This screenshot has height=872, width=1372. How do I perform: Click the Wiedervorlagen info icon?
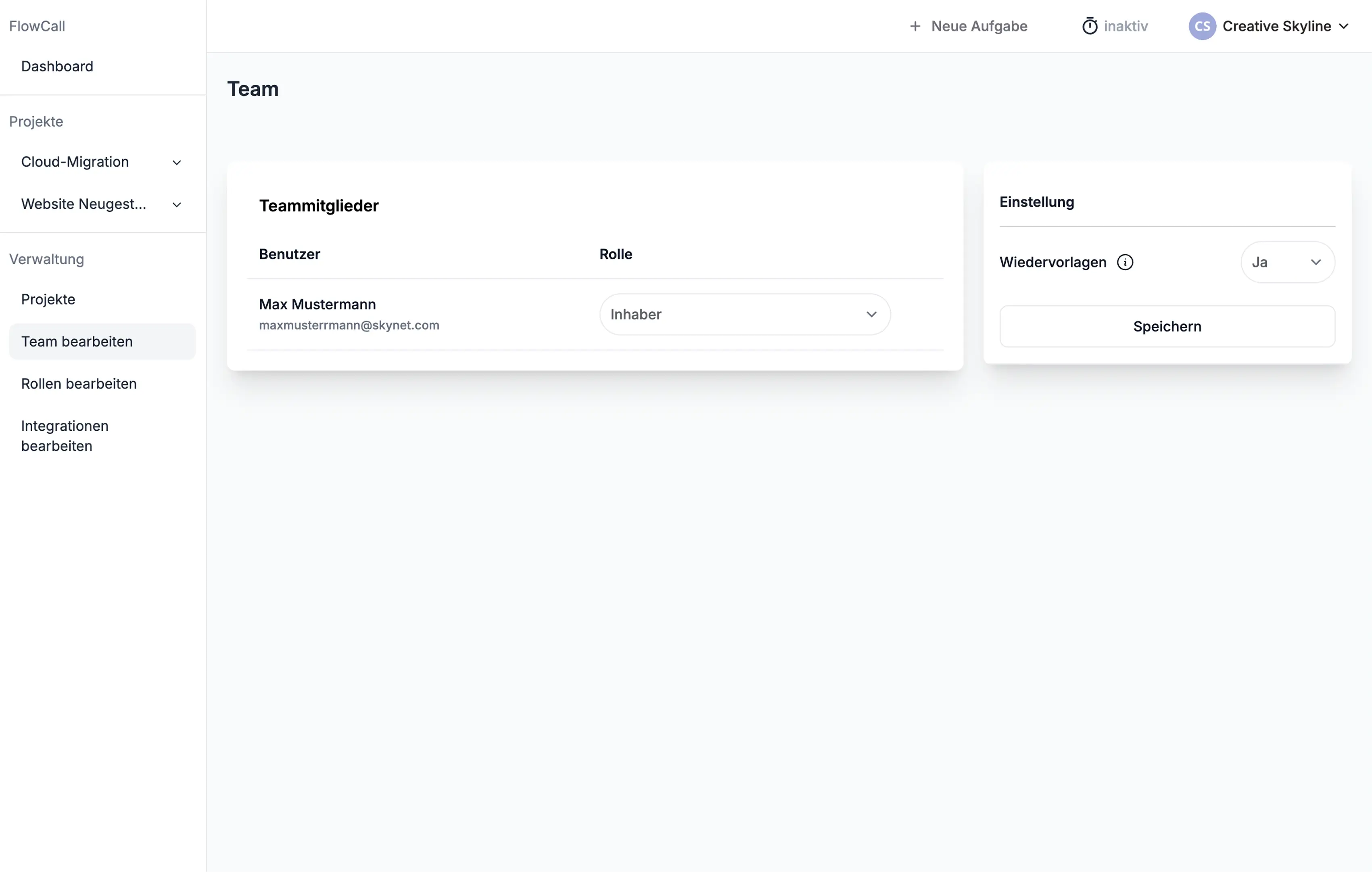point(1125,262)
